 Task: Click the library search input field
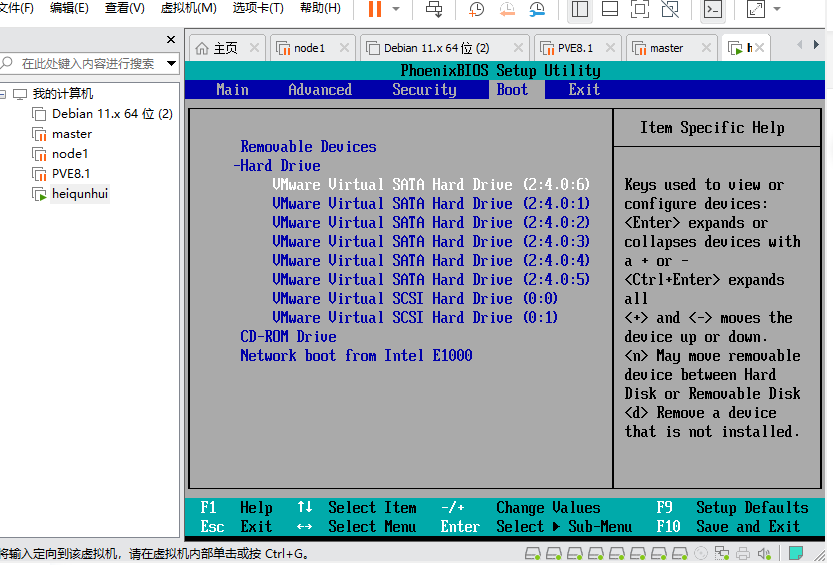(90, 64)
